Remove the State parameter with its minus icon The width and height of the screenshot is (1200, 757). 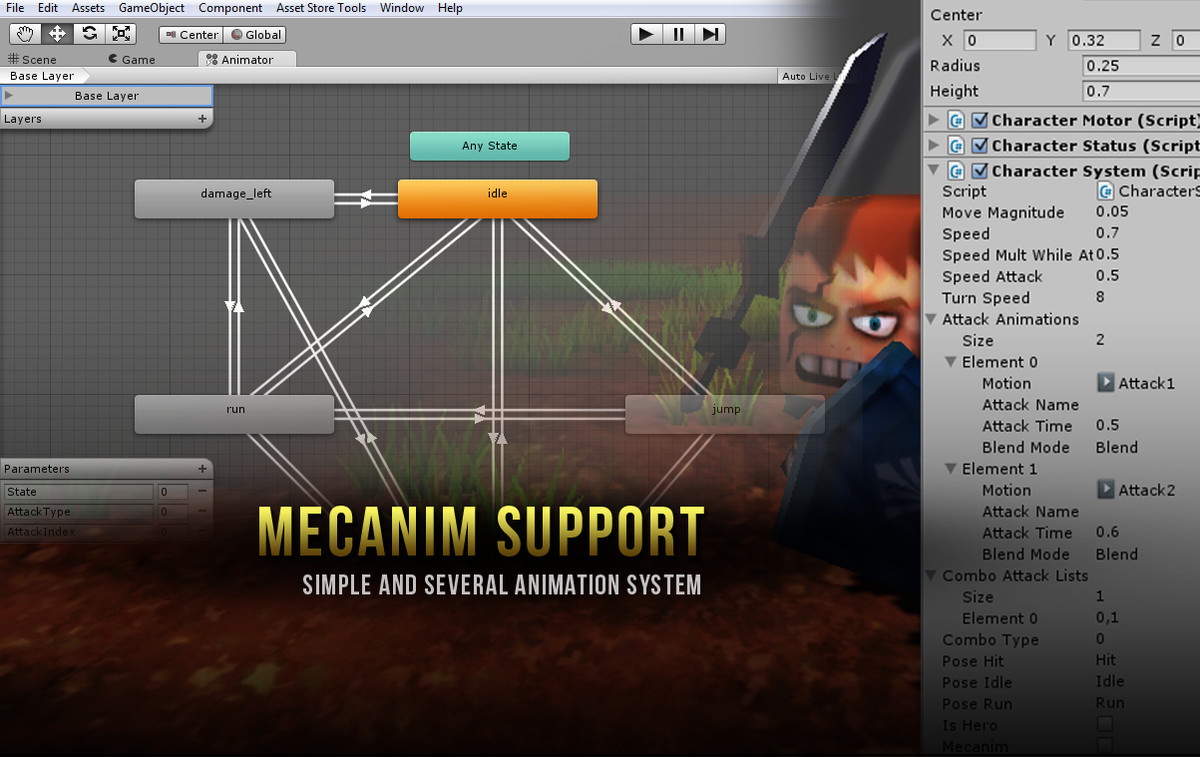click(202, 491)
